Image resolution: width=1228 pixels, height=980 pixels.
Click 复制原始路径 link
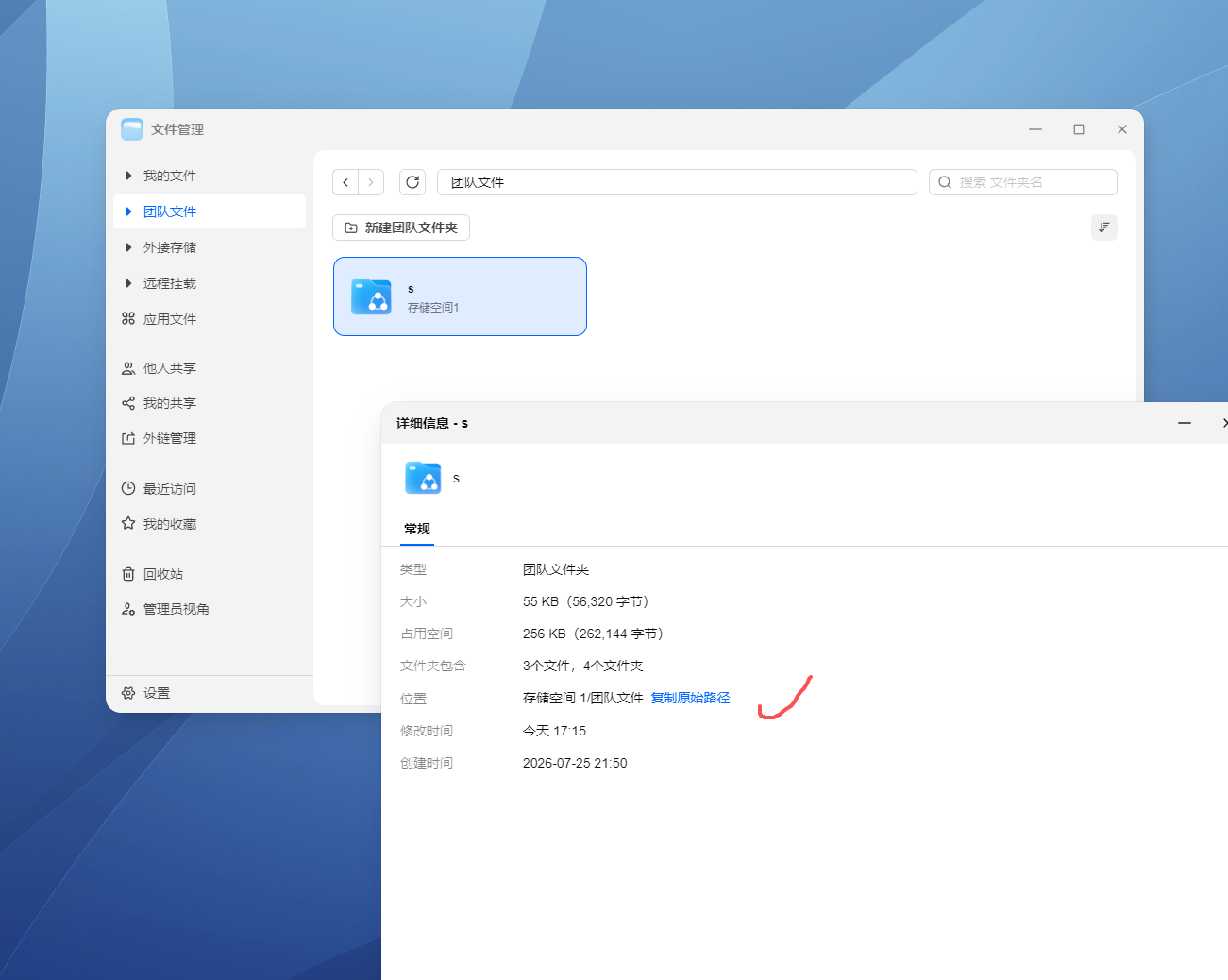(x=690, y=699)
